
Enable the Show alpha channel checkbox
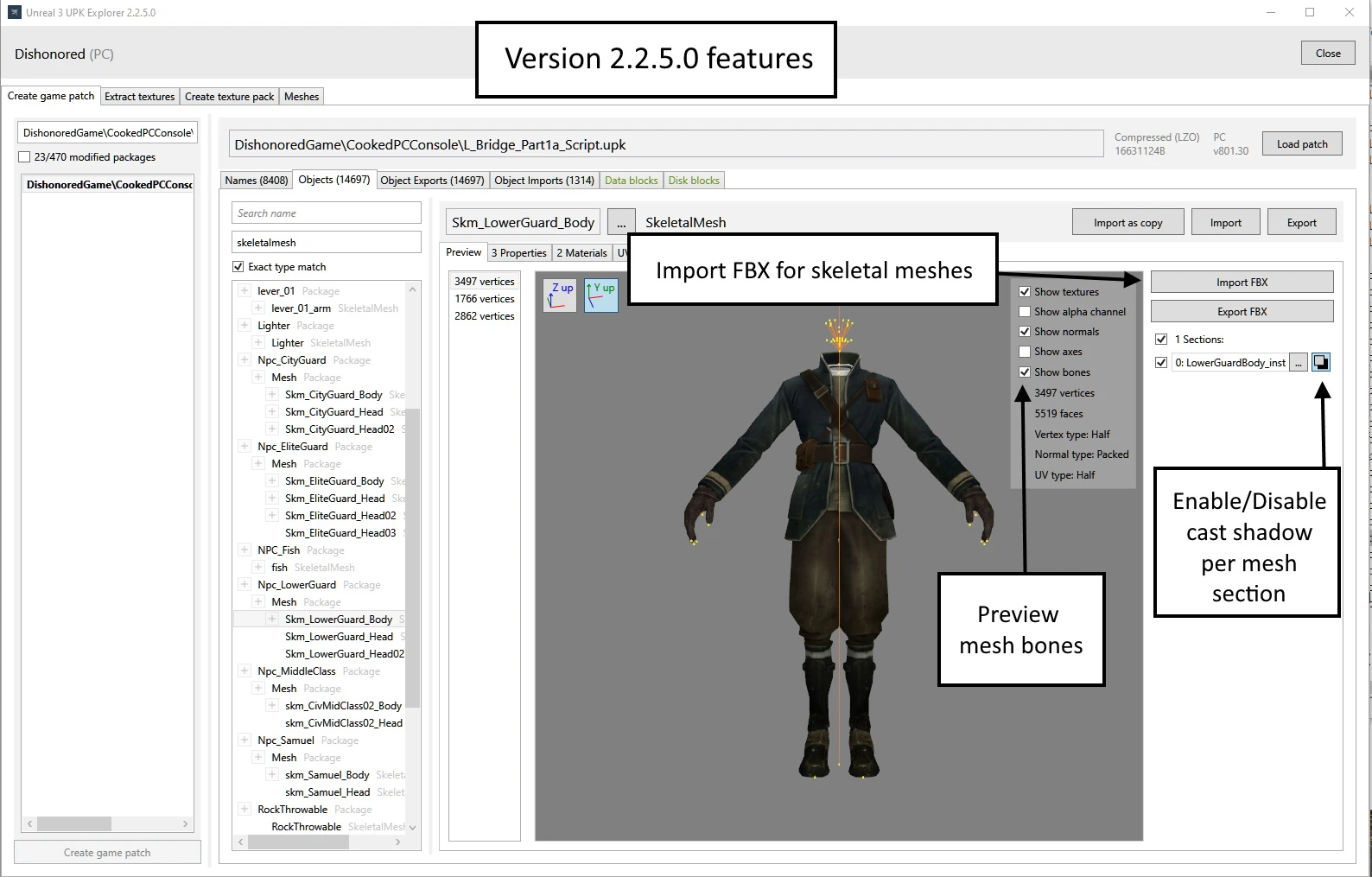(1025, 312)
